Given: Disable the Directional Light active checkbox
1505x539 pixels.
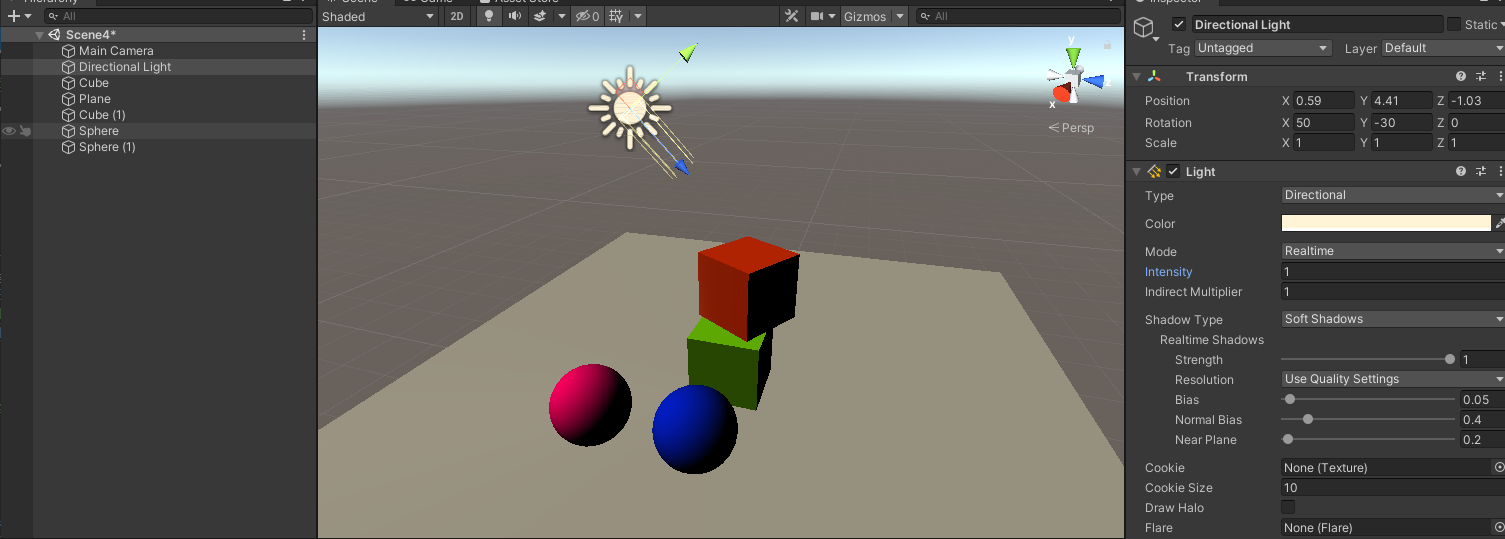Looking at the screenshot, I should [x=1179, y=24].
